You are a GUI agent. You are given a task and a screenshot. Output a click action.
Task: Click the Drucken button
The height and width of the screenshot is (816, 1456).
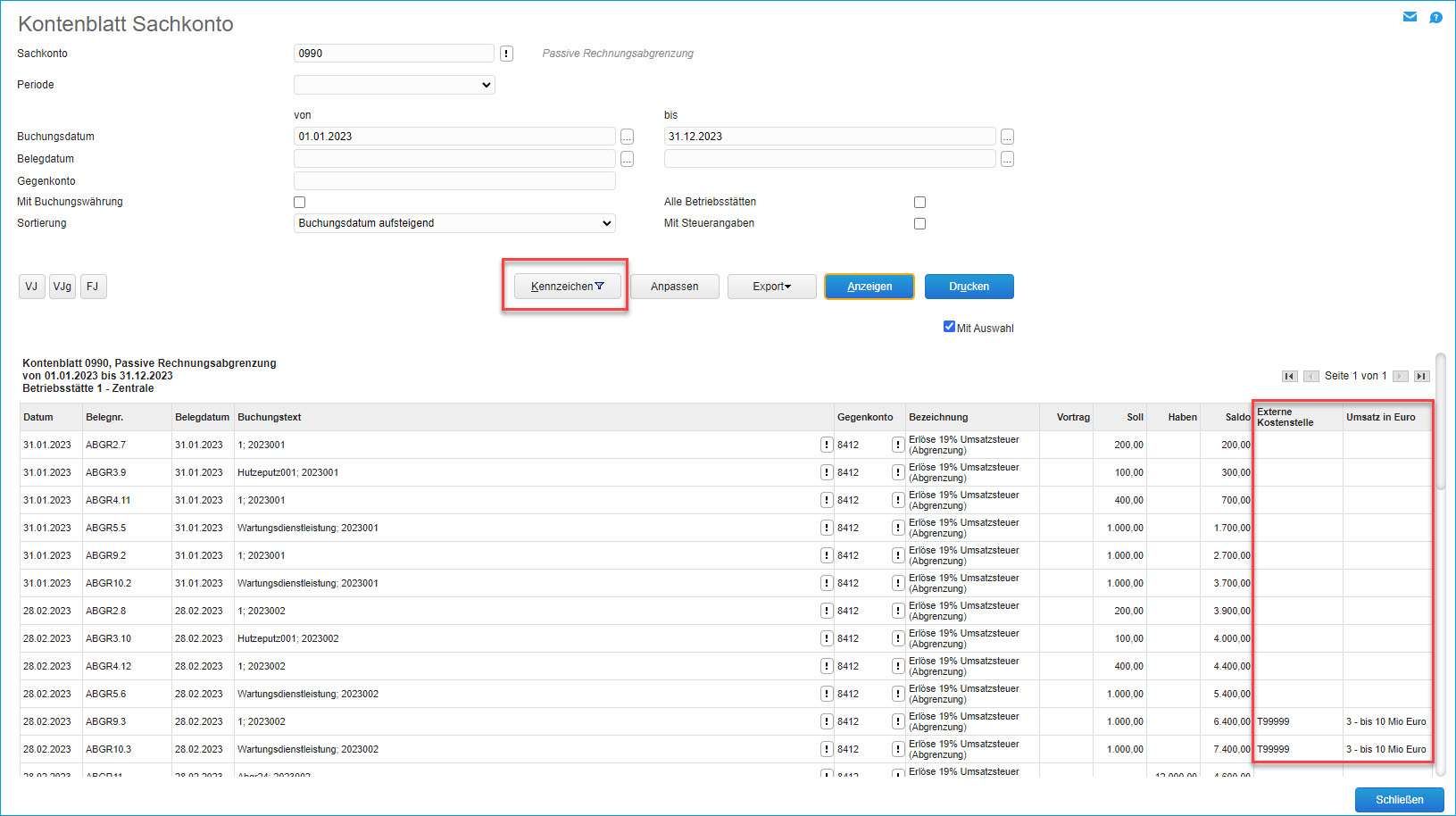(x=969, y=287)
